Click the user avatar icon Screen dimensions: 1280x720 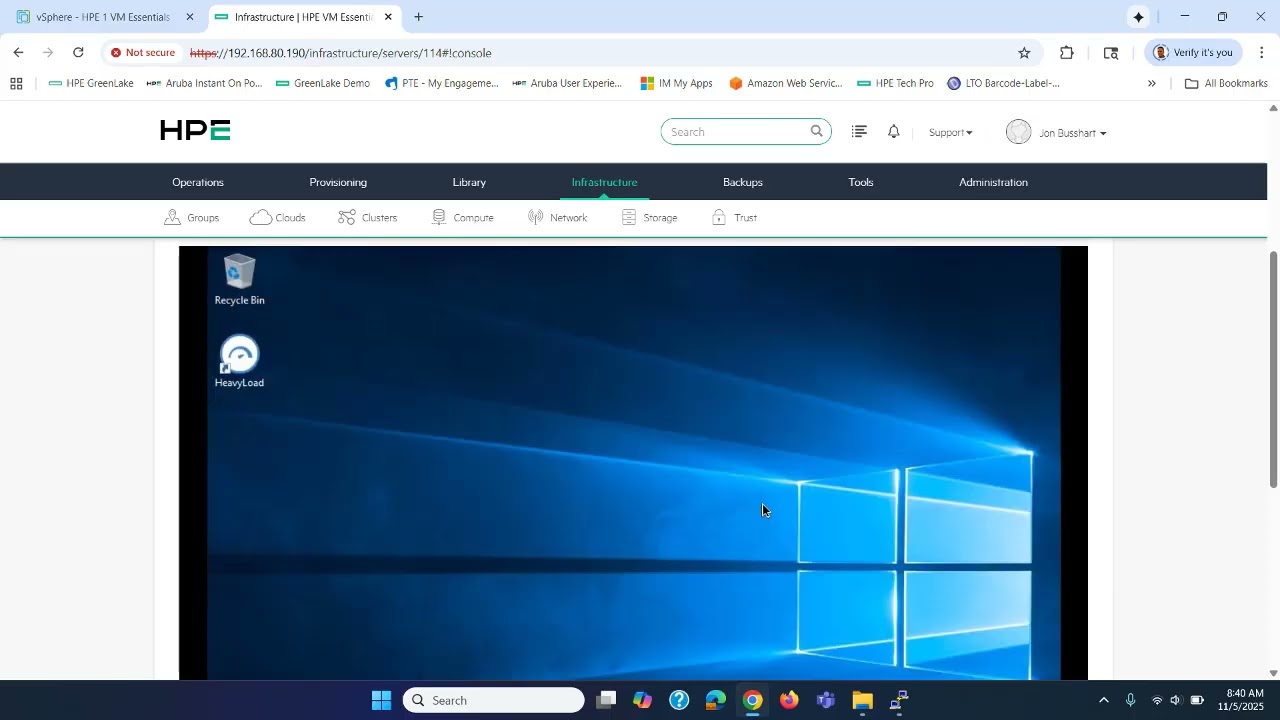coord(1018,132)
